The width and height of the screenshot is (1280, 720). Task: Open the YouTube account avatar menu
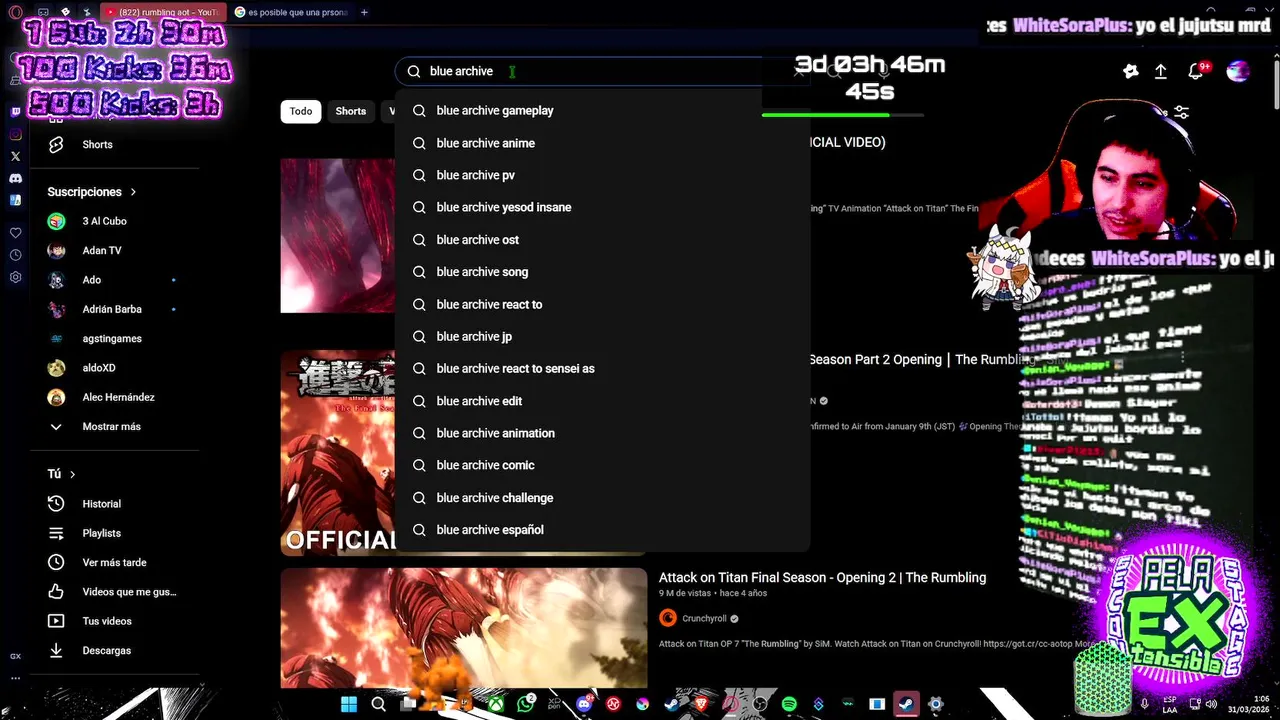tap(1238, 71)
